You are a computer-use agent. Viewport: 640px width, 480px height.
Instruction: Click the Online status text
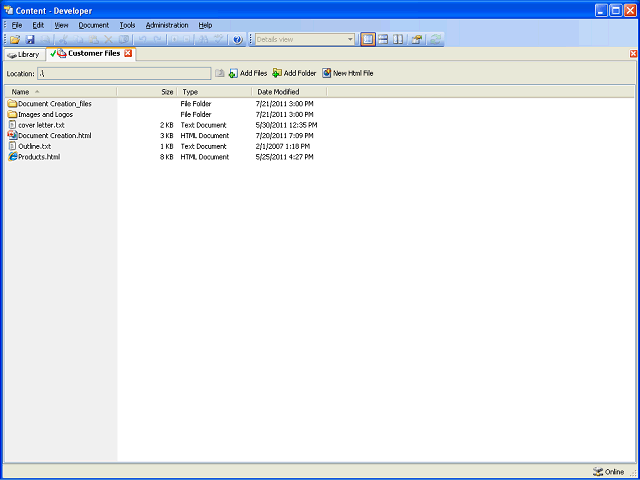[614, 472]
